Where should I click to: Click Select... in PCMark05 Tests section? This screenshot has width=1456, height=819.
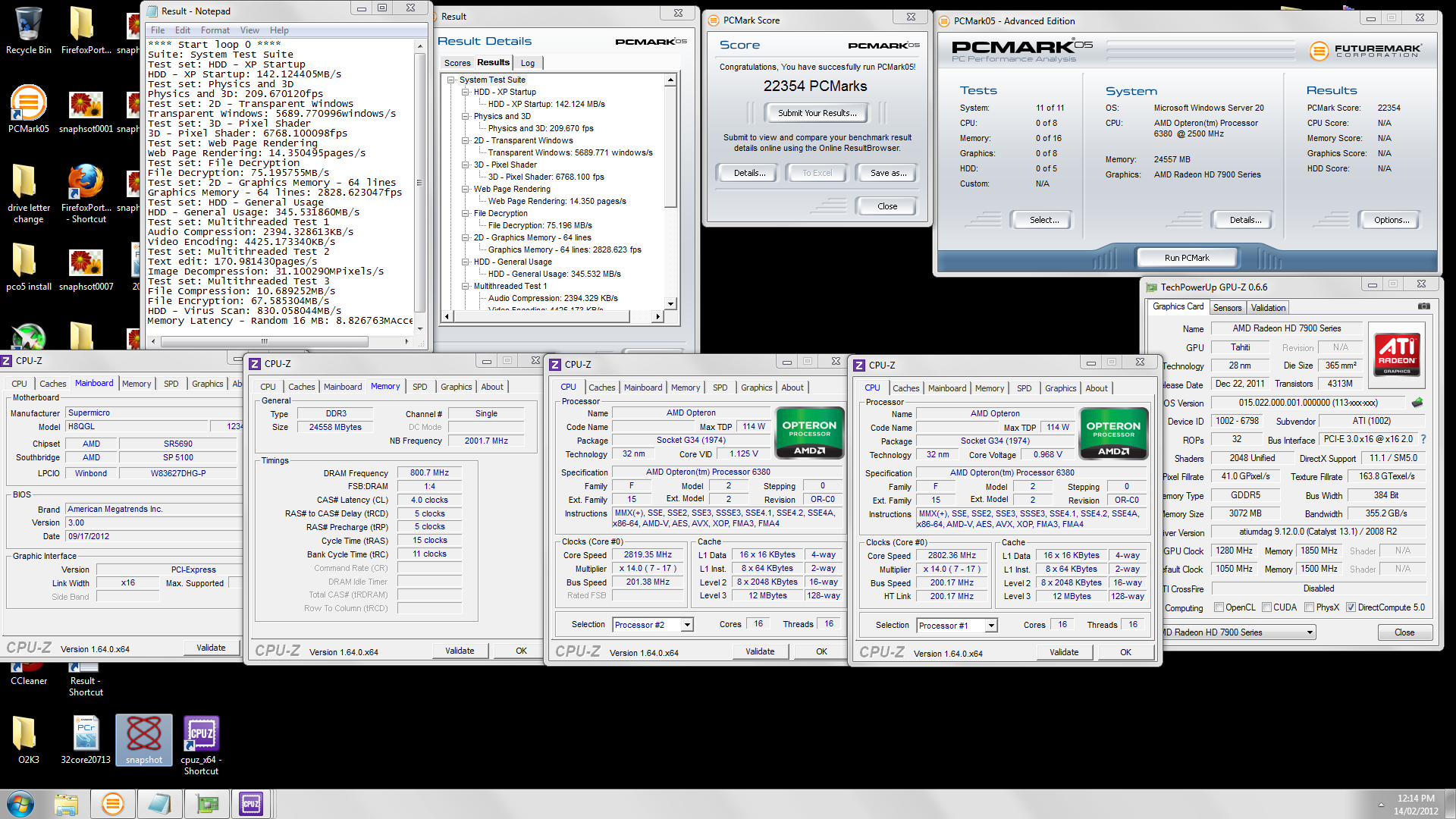[1044, 220]
